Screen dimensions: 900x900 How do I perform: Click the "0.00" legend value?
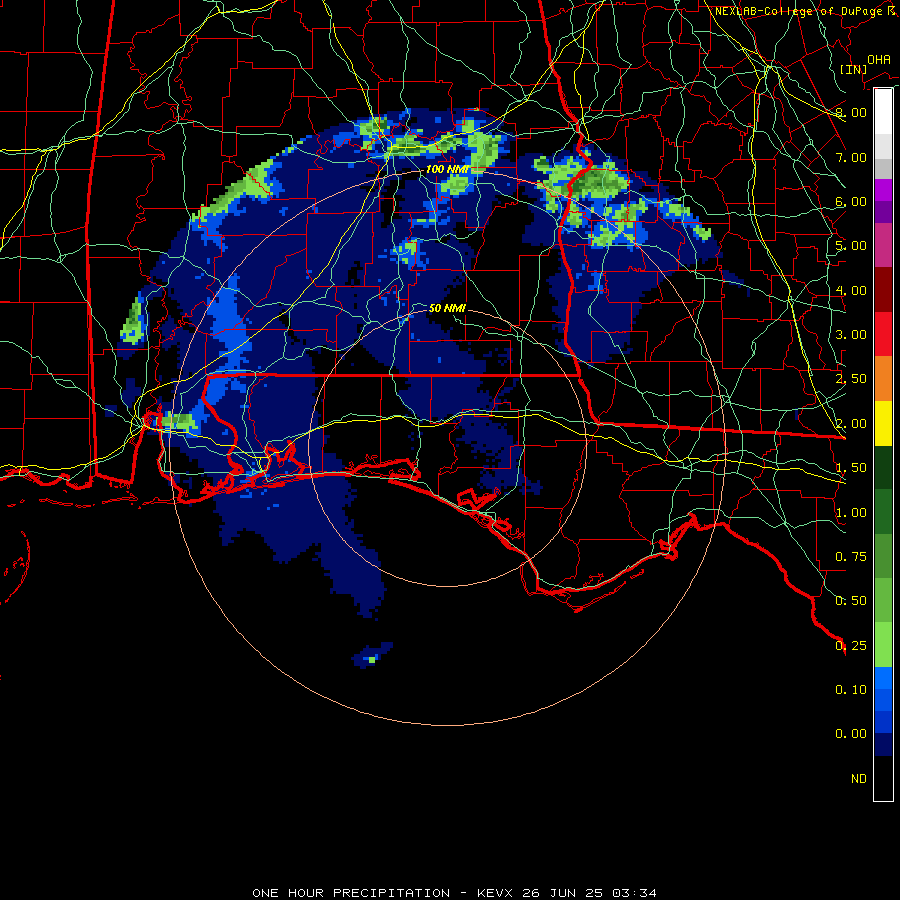pos(851,734)
